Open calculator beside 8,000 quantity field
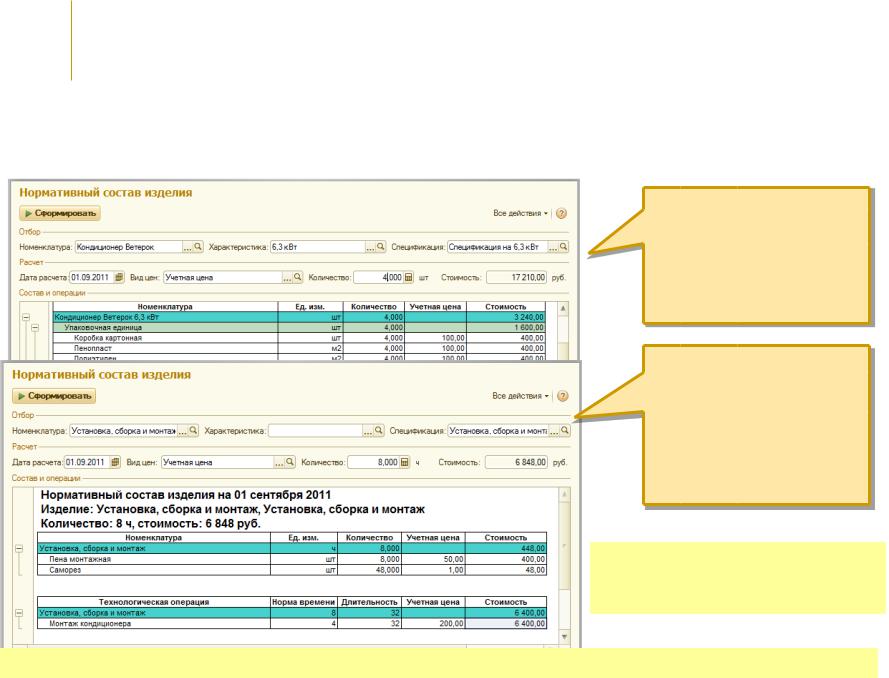This screenshot has width=889, height=678. (404, 462)
